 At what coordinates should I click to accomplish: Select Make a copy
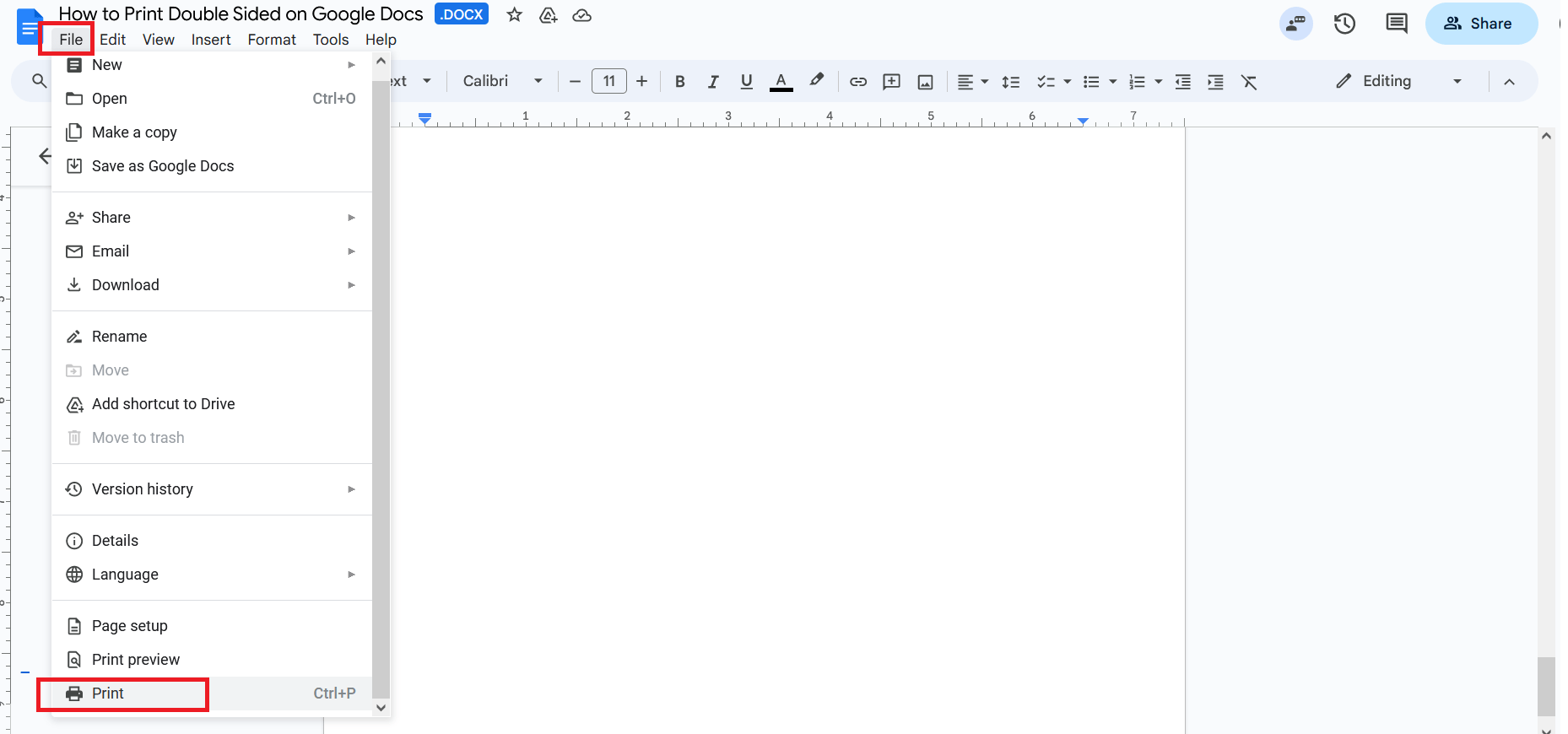[212, 132]
